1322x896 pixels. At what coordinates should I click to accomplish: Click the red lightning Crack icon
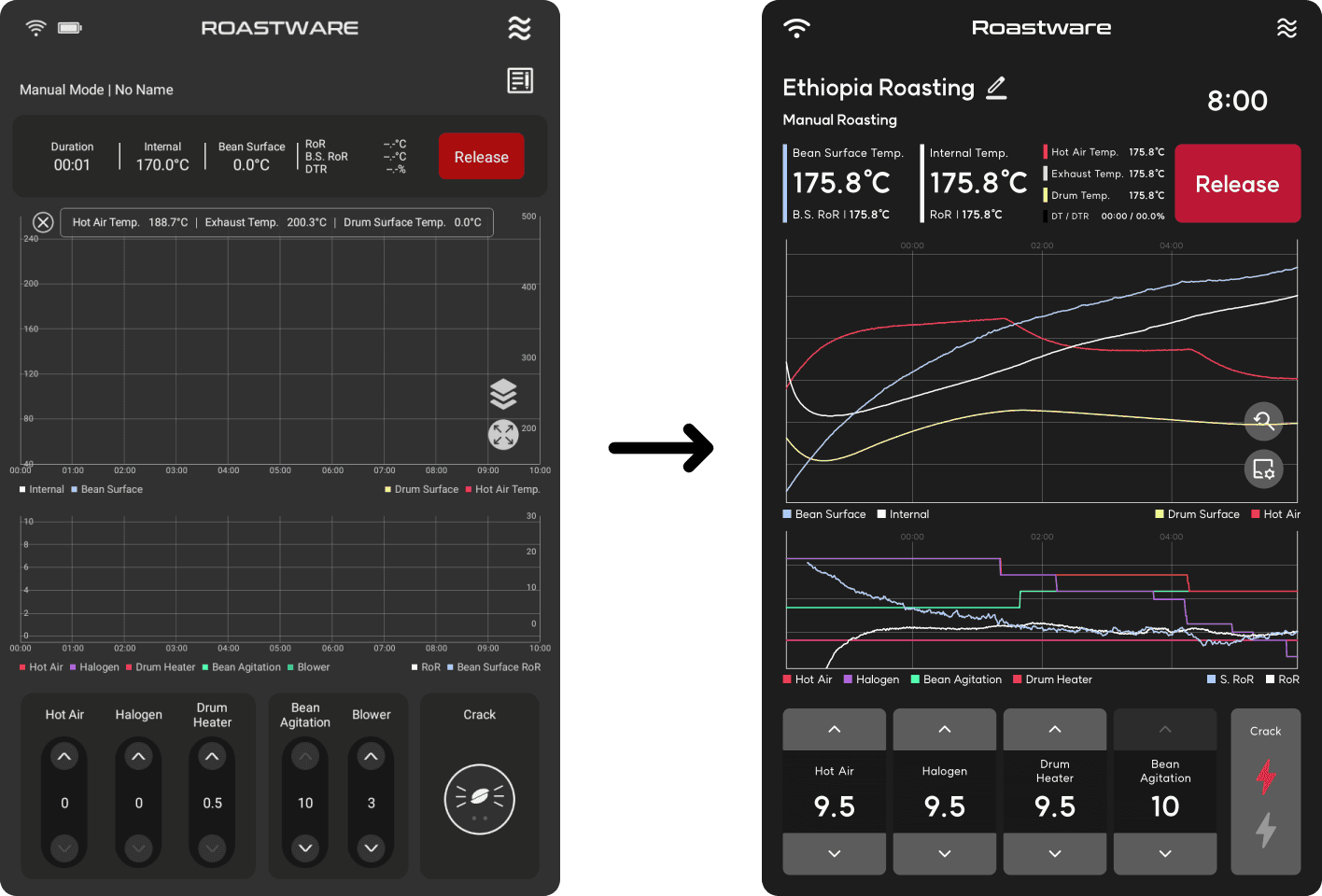pyautogui.click(x=1266, y=777)
